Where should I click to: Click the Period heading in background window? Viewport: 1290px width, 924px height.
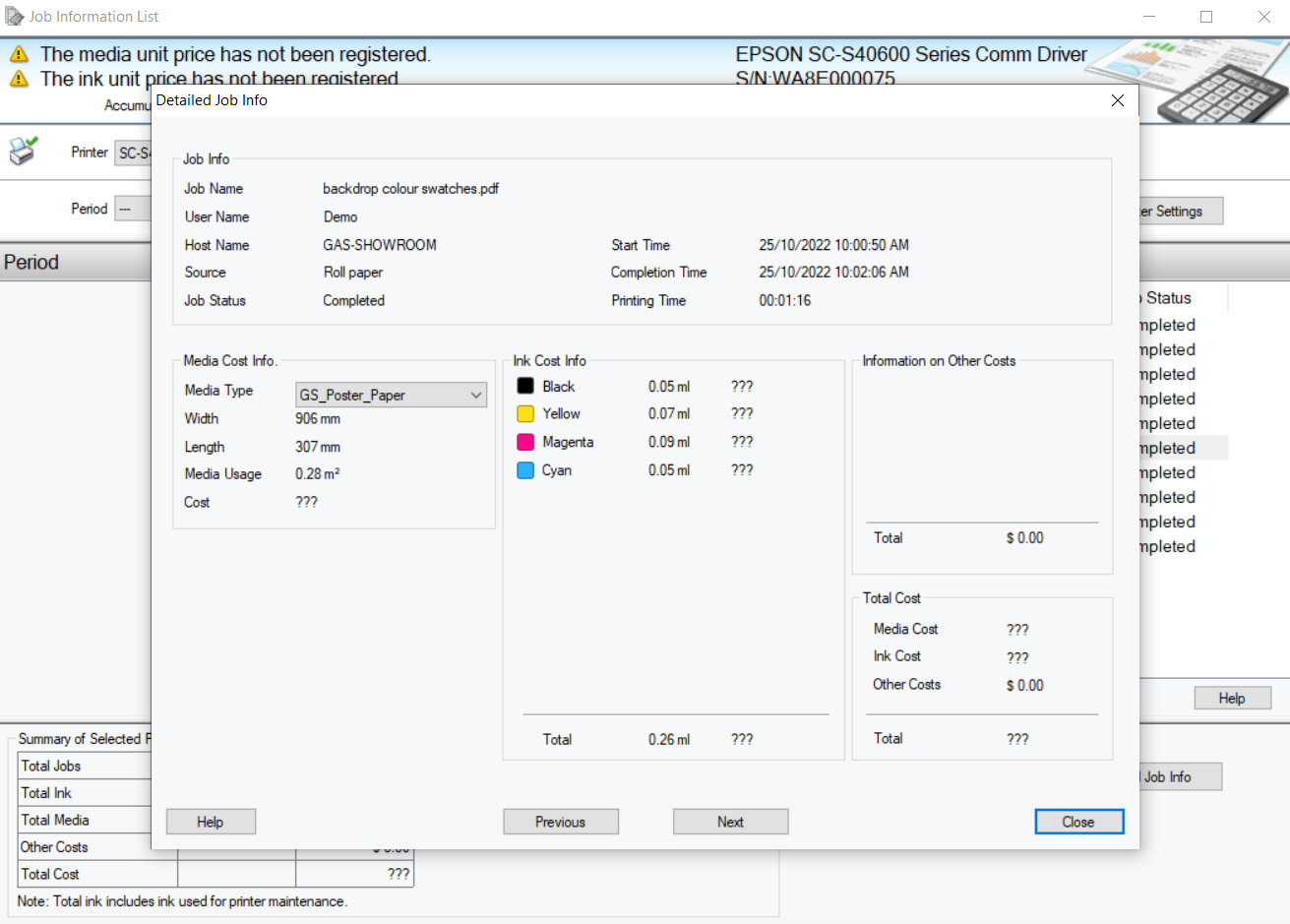(31, 263)
